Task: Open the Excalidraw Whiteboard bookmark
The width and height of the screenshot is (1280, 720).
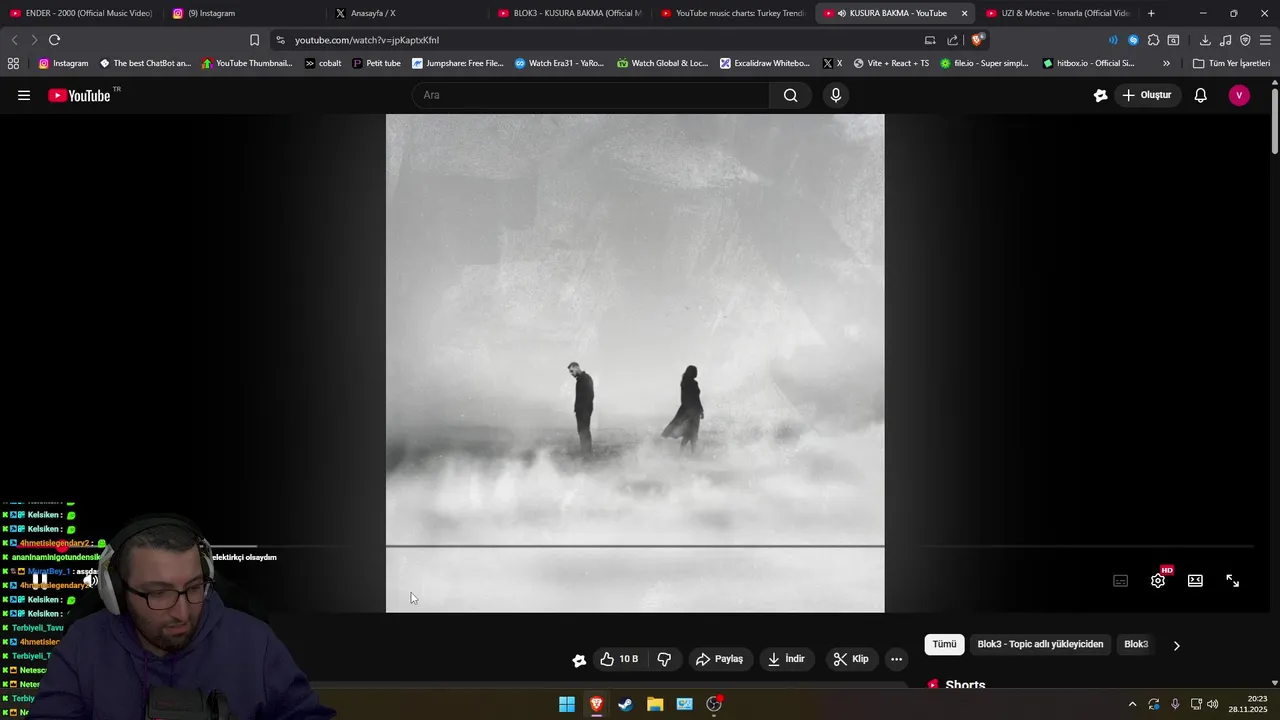Action: pyautogui.click(x=765, y=63)
